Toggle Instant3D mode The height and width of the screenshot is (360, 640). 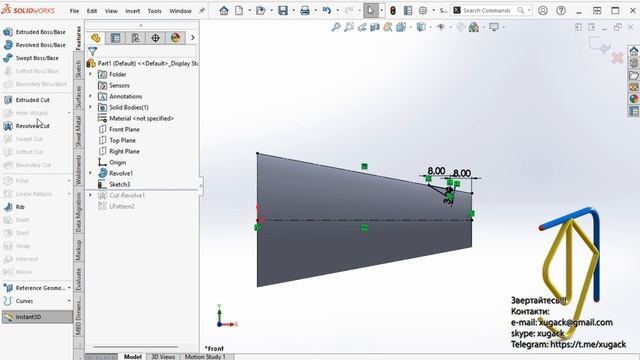[x=37, y=317]
